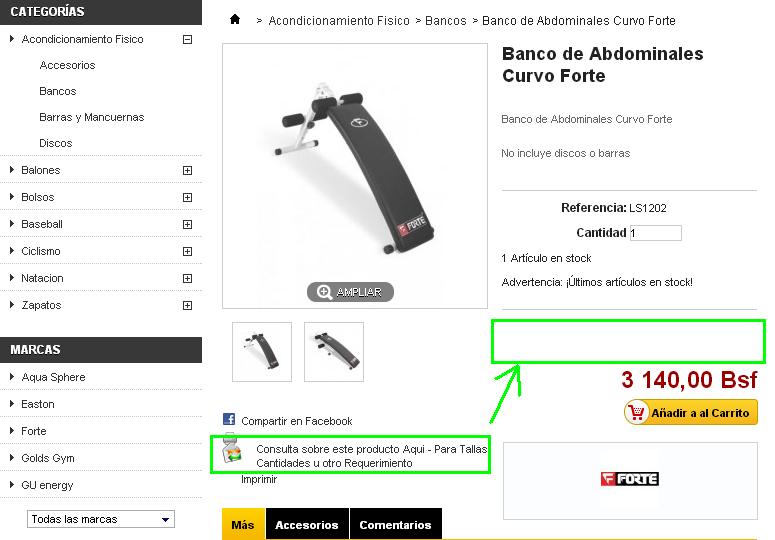Open the Golds Gym brand link

point(48,458)
